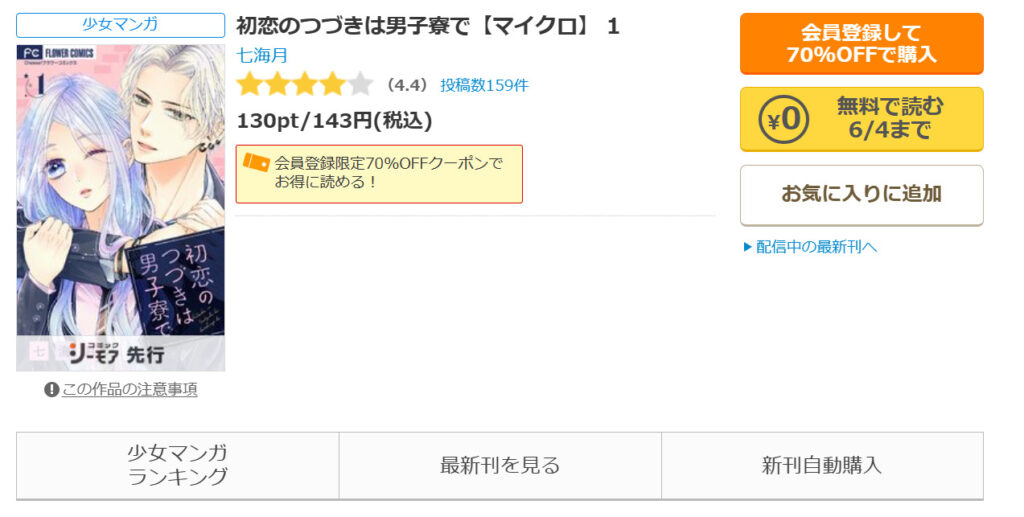Click the exclamation notice icon

tap(52, 390)
